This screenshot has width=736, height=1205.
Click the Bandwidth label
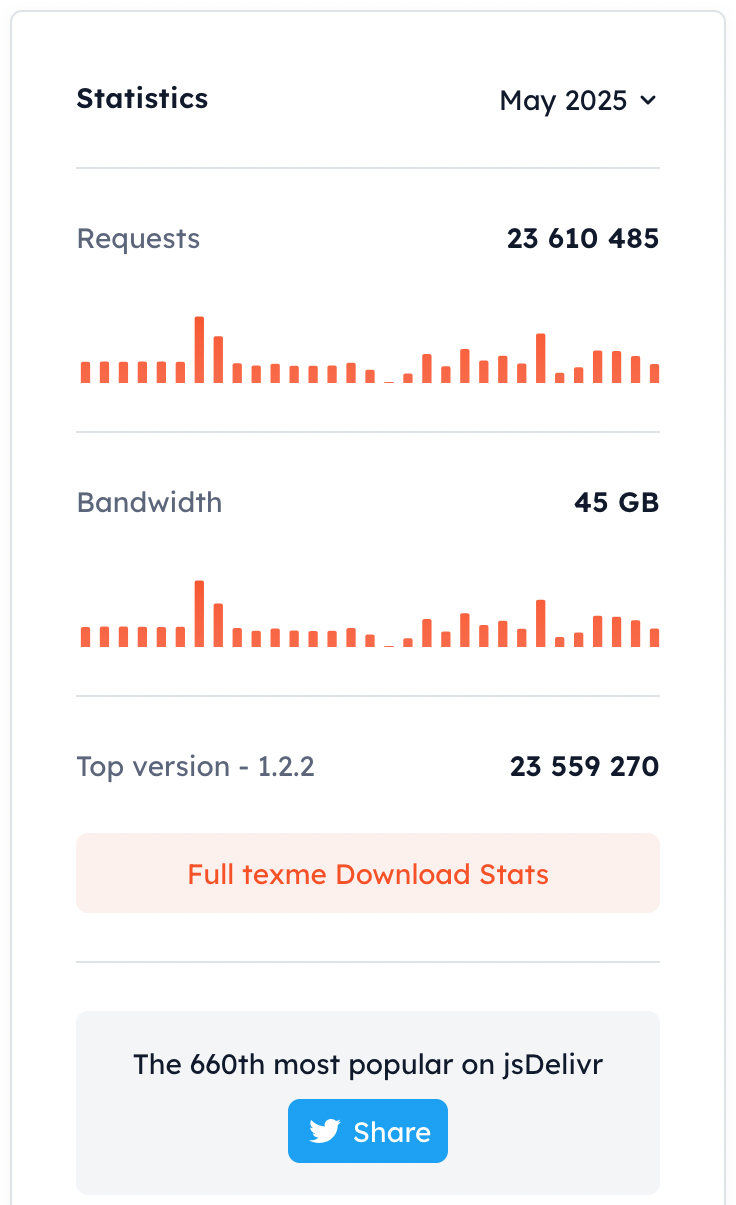(x=149, y=502)
